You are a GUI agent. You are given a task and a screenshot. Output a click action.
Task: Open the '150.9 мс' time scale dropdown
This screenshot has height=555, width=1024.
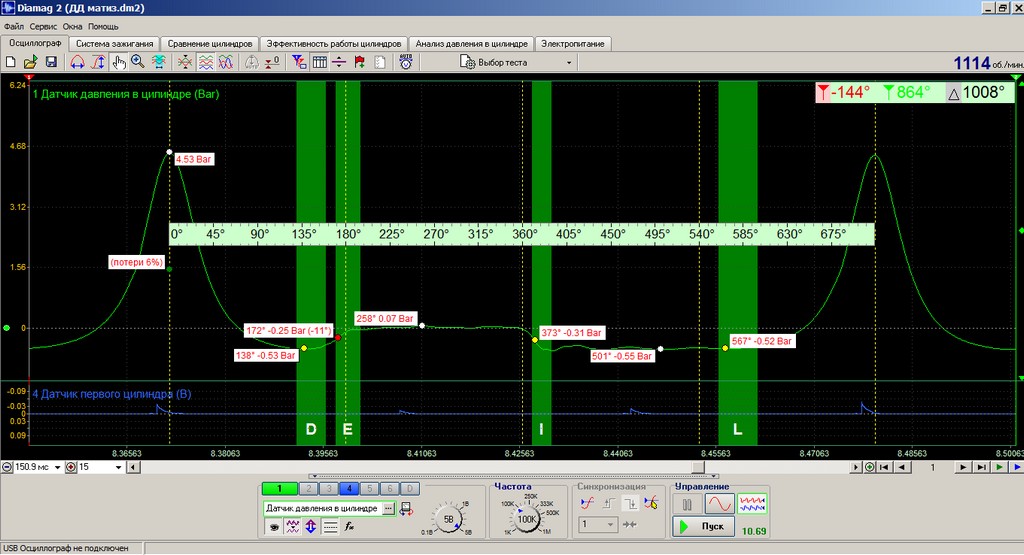pyautogui.click(x=57, y=468)
